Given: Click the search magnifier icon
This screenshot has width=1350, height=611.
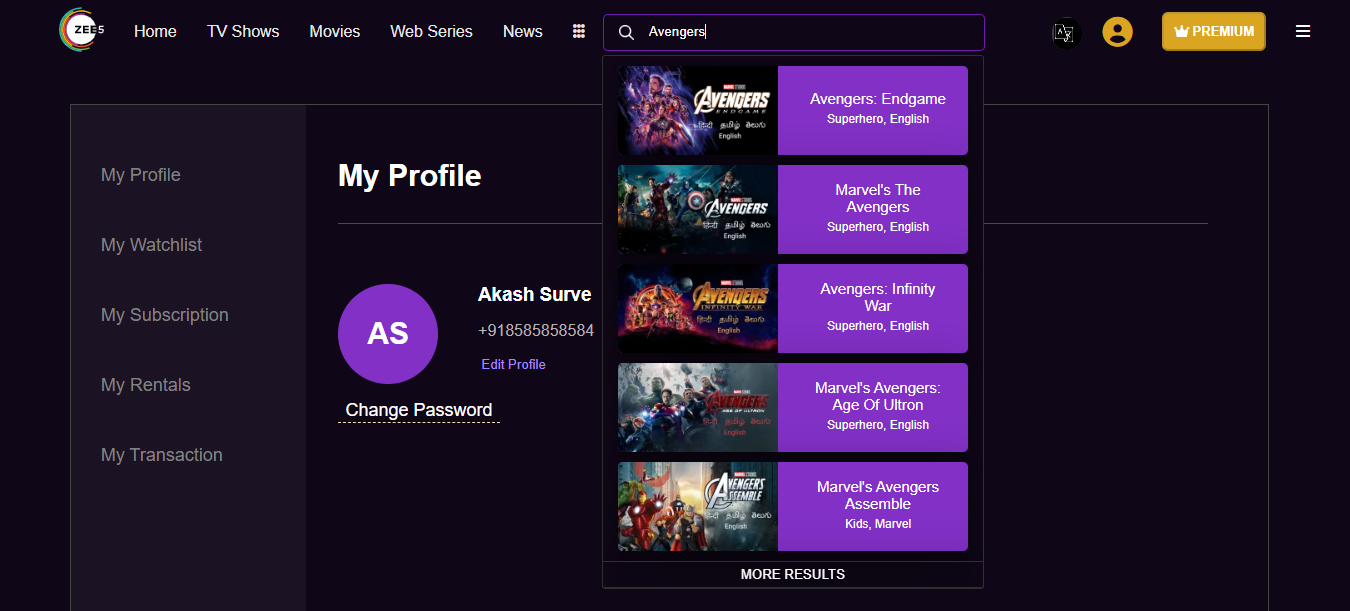Looking at the screenshot, I should click(x=626, y=32).
